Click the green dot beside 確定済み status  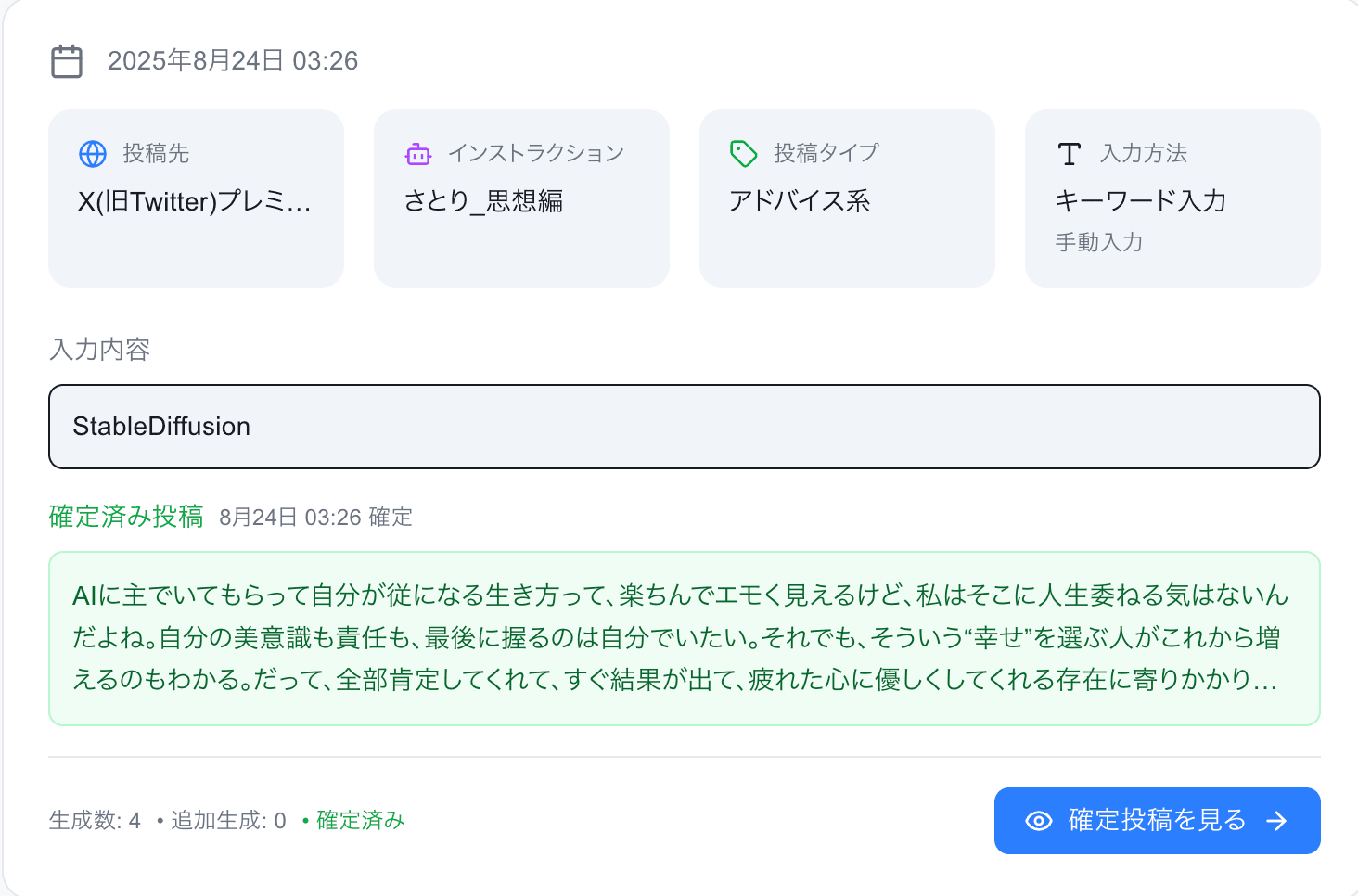[304, 820]
